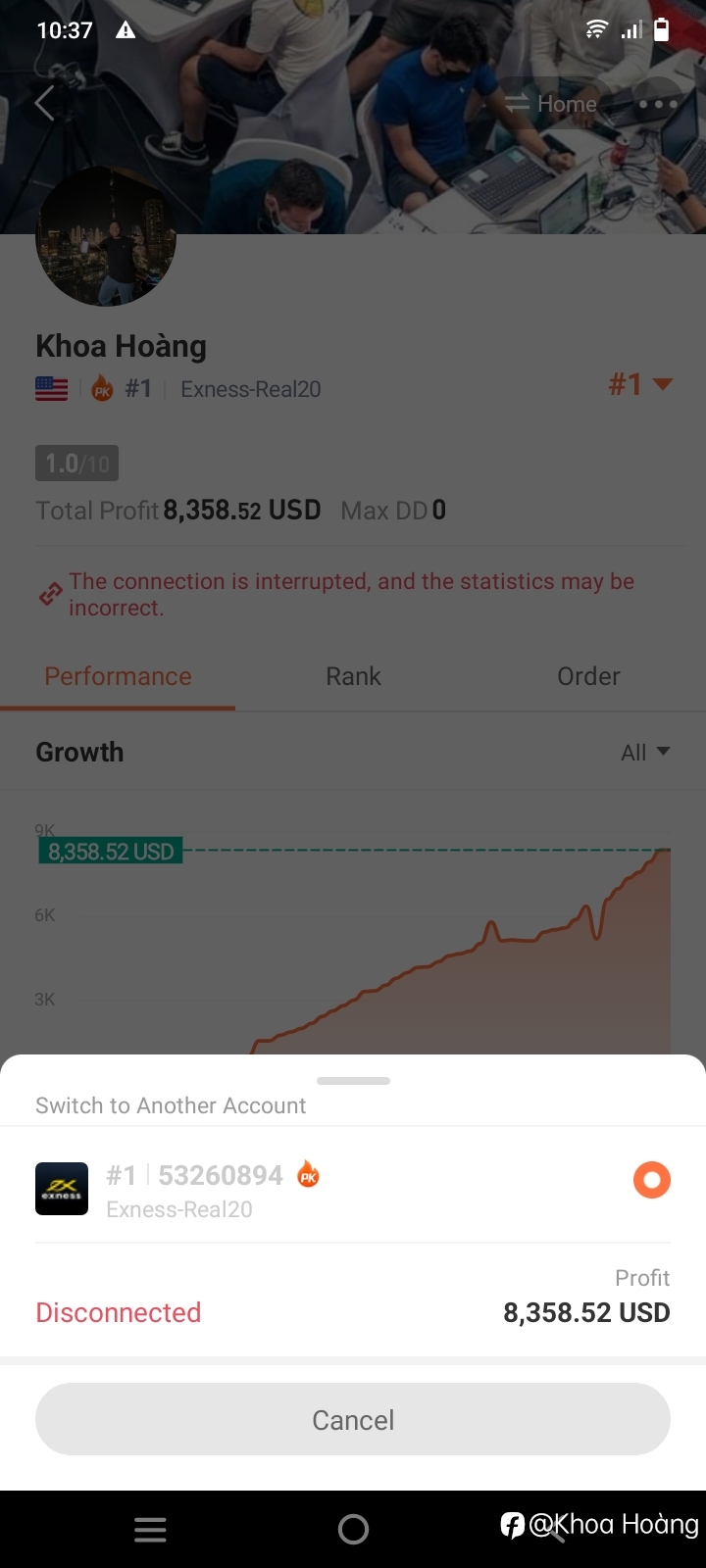Tap the US flag icon
The image size is (706, 1568).
point(52,389)
